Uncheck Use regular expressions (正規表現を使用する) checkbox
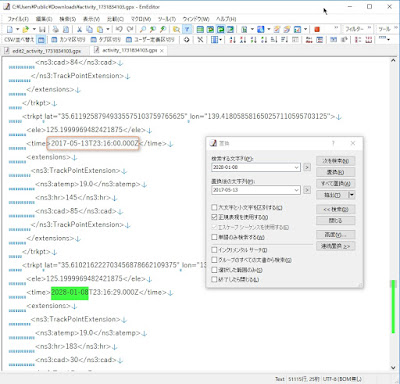This screenshot has width=400, height=384. [x=214, y=217]
